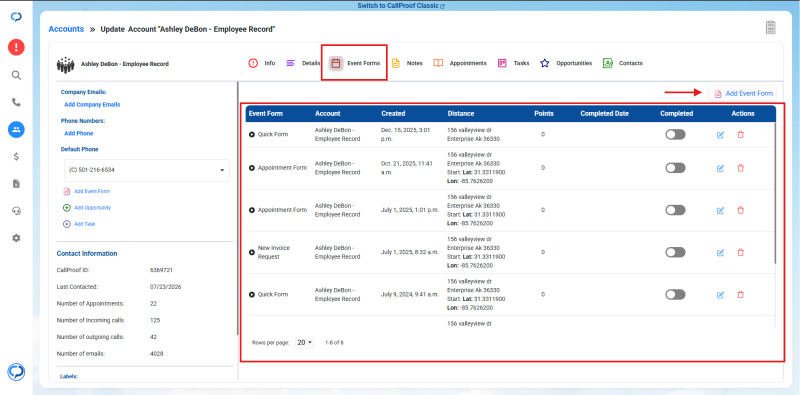The height and width of the screenshot is (395, 800).
Task: Click the Created column header
Action: pyautogui.click(x=393, y=113)
